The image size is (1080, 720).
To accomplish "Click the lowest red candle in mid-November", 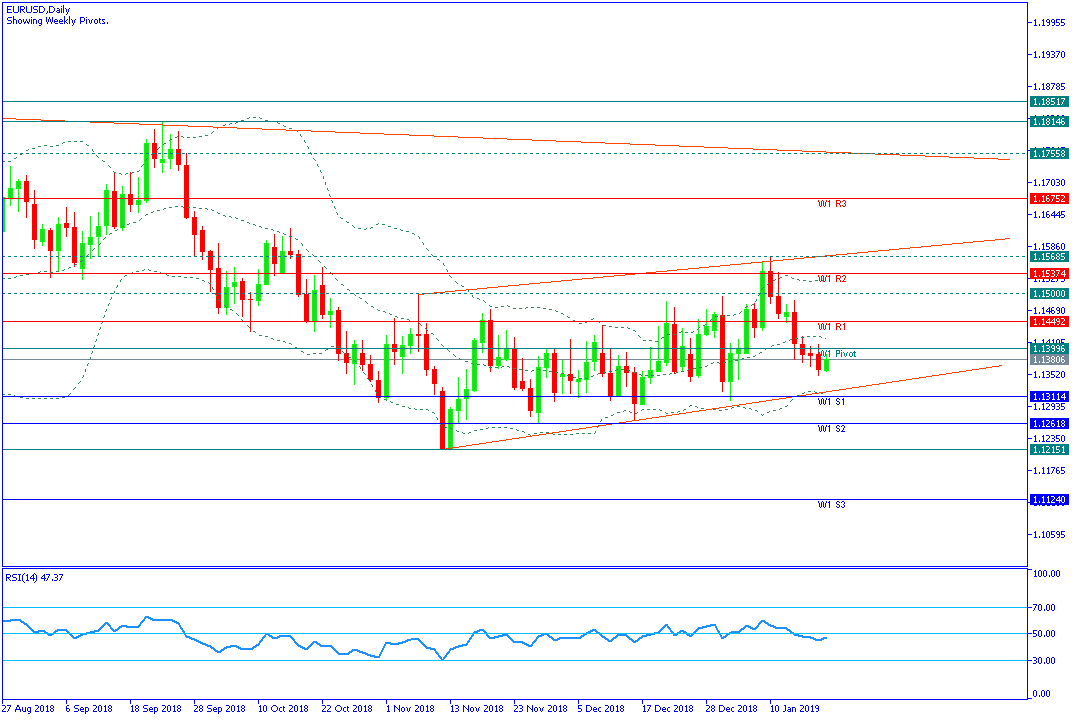I will coord(443,420).
